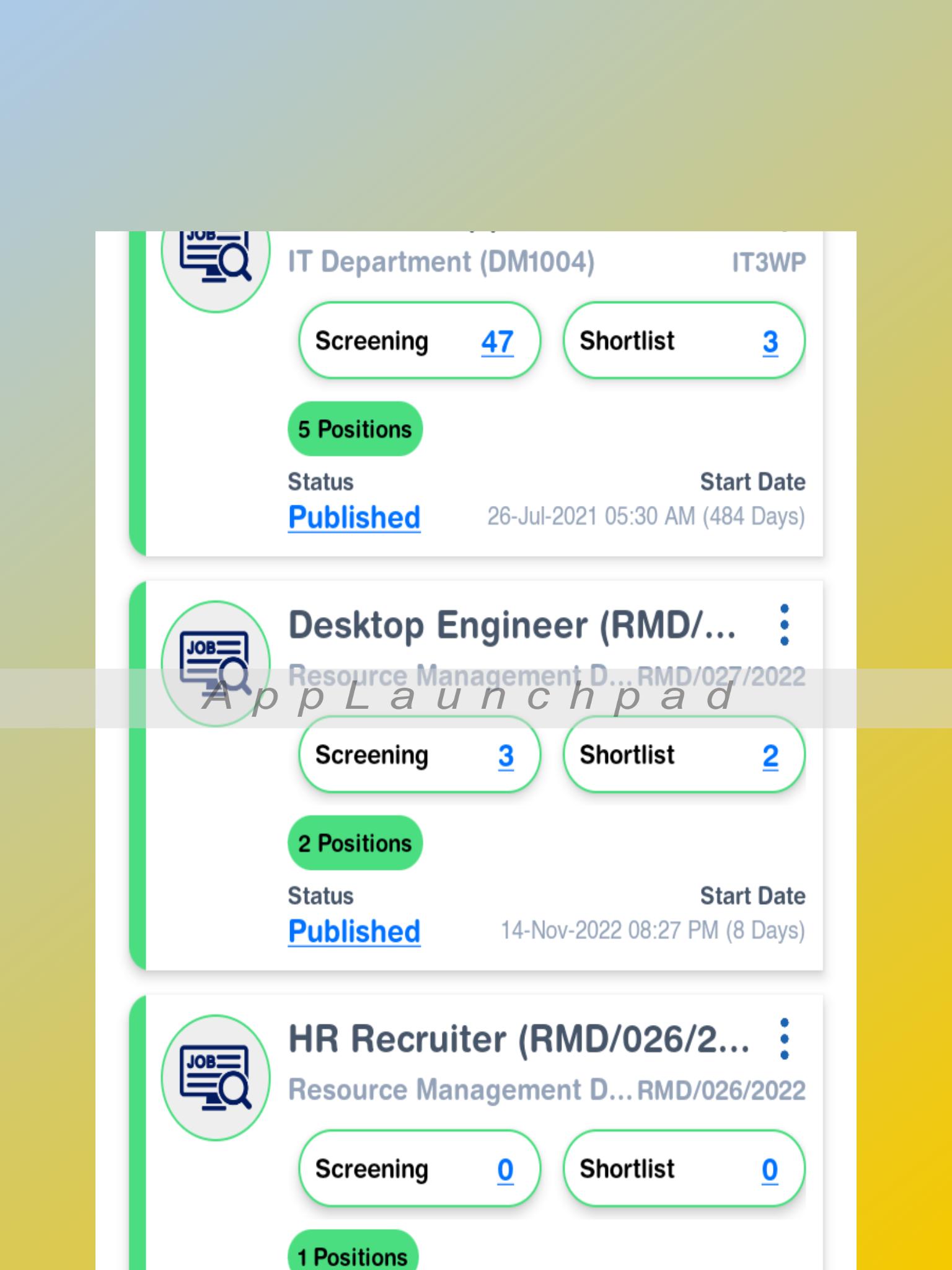Select the RMD/027/2022 job code

pos(721,677)
